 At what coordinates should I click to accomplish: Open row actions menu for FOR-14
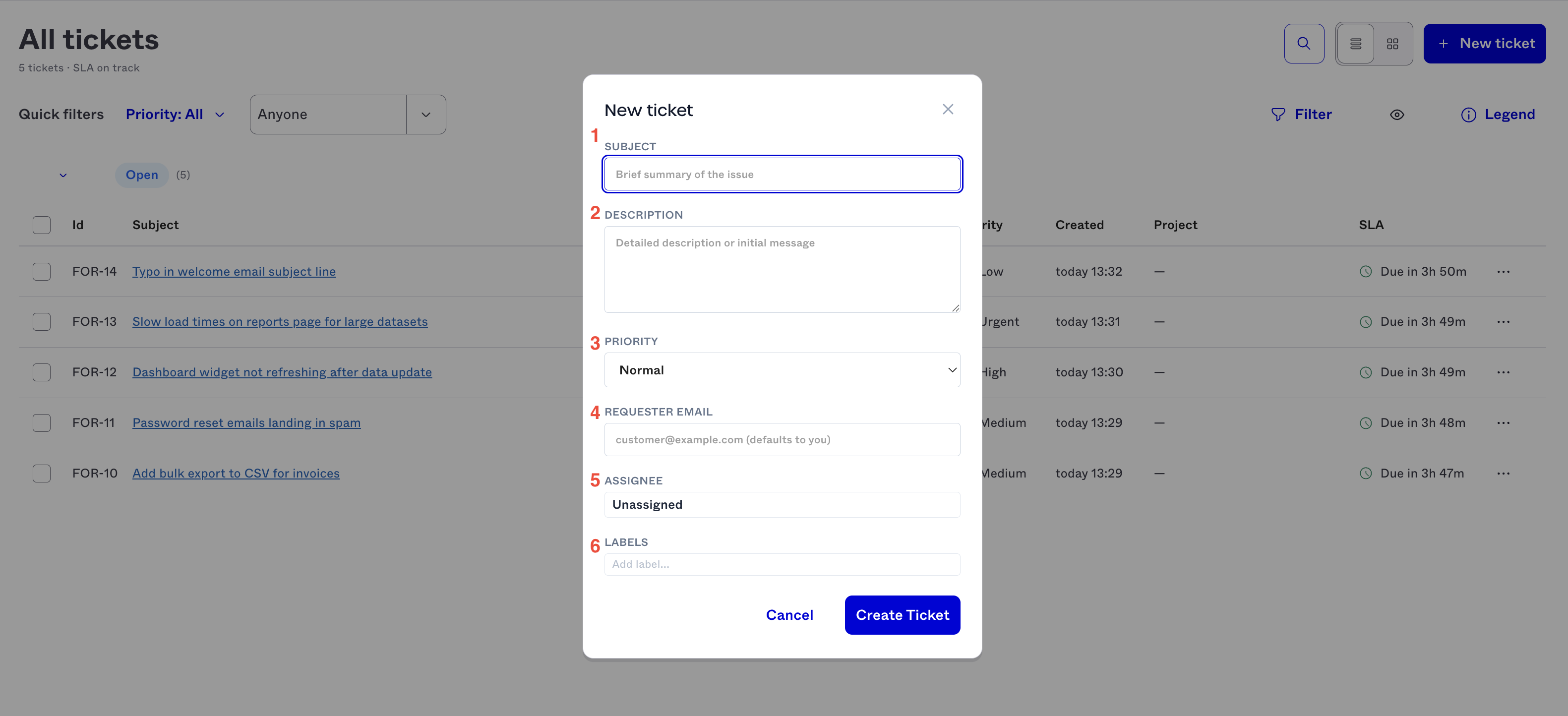click(1504, 272)
